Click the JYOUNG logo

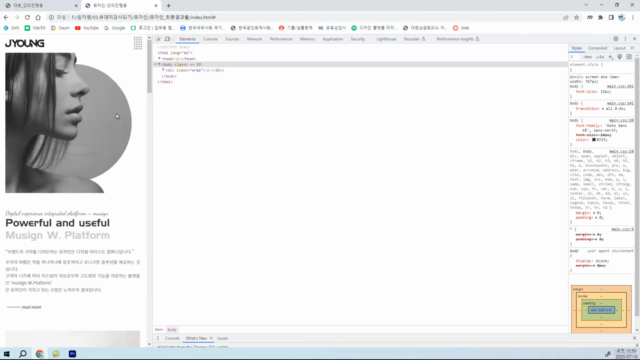pos(24,43)
